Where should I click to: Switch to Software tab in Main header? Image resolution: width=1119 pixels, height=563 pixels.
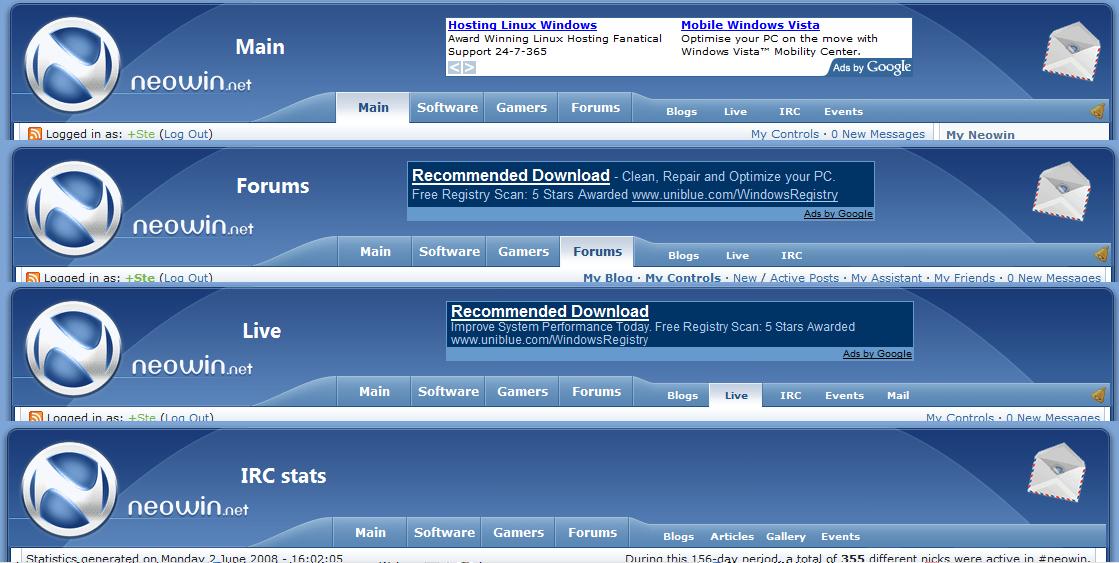(447, 108)
